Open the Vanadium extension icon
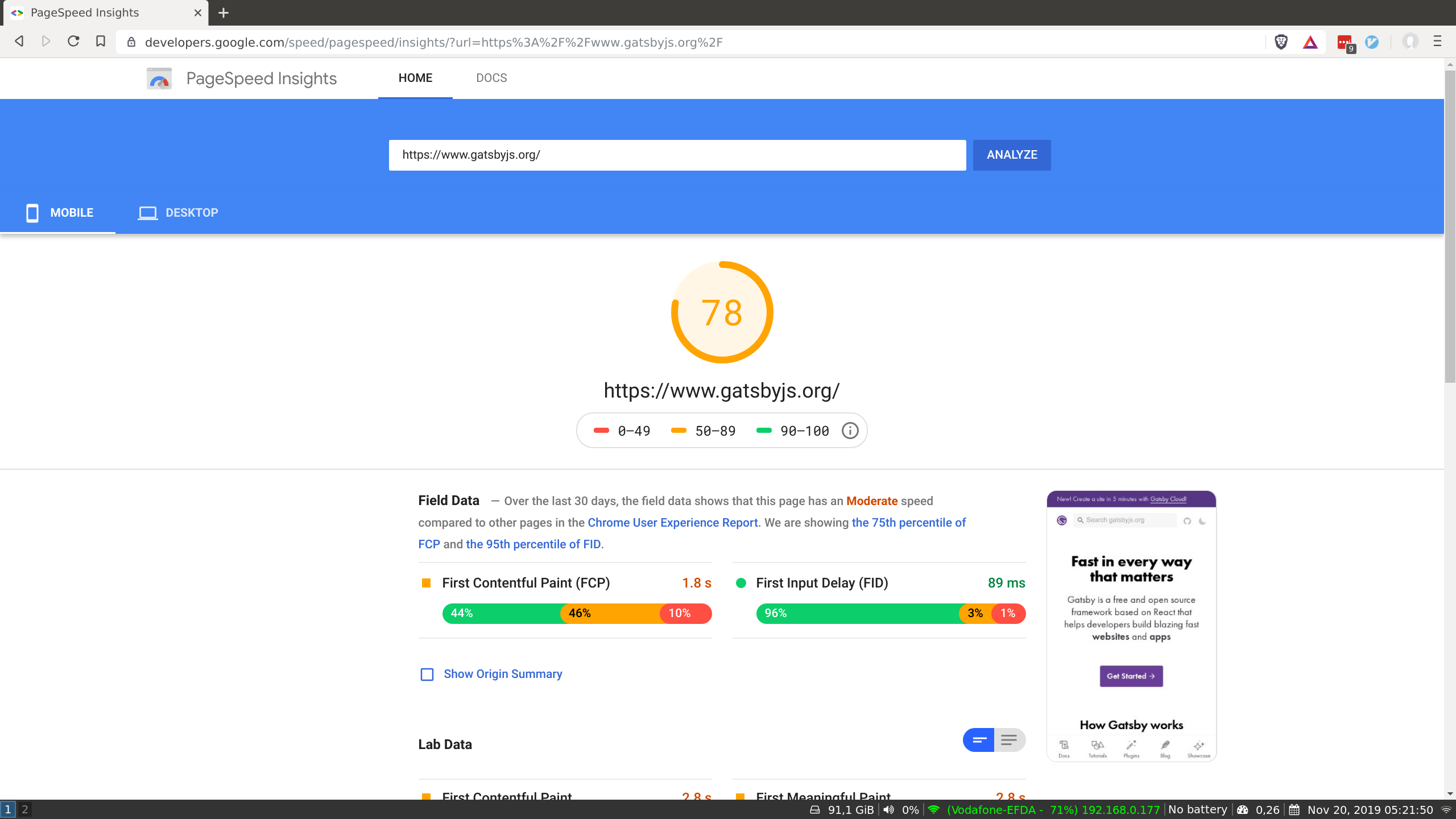 click(1371, 42)
